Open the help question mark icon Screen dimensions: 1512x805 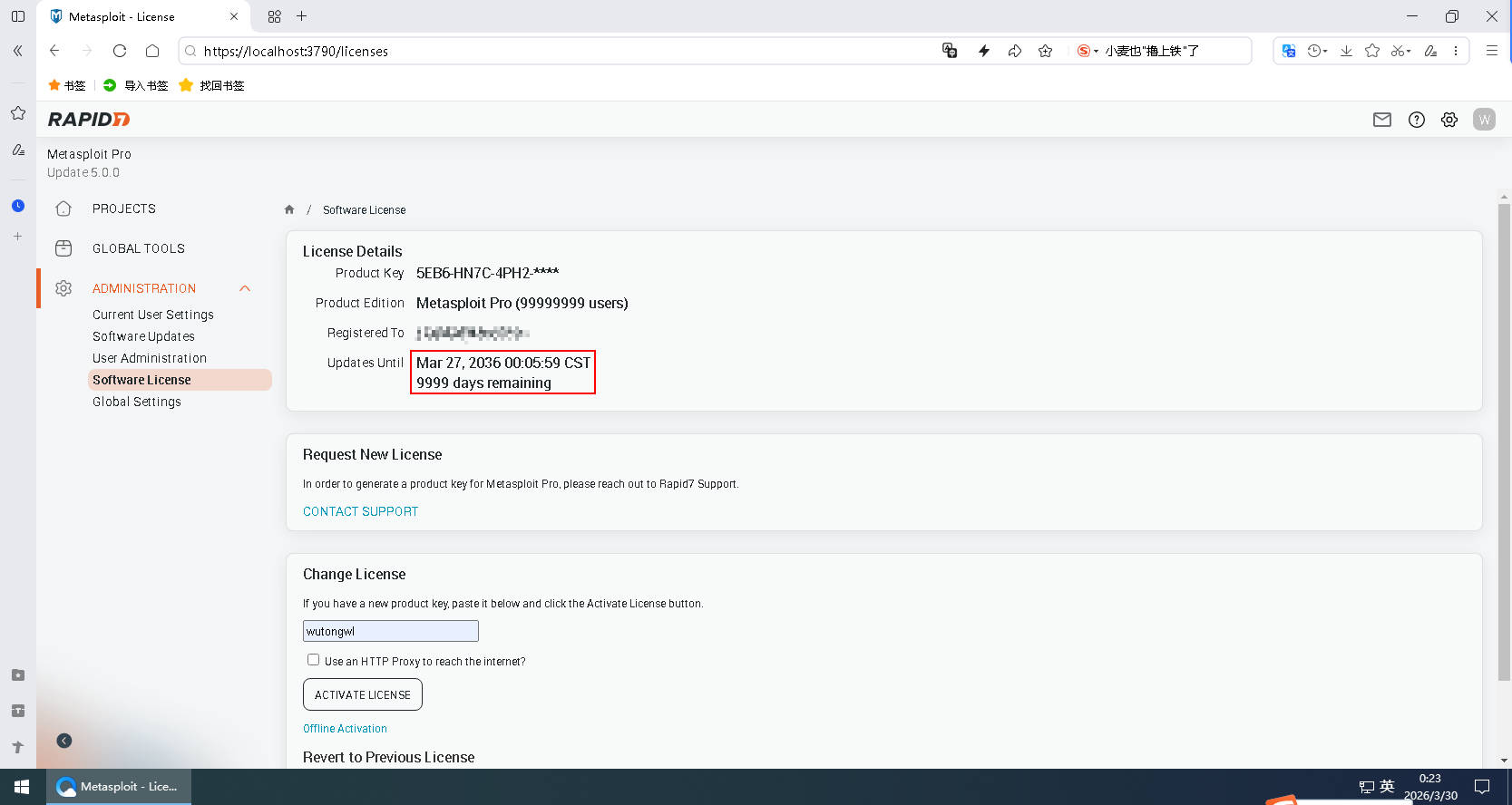click(1416, 120)
